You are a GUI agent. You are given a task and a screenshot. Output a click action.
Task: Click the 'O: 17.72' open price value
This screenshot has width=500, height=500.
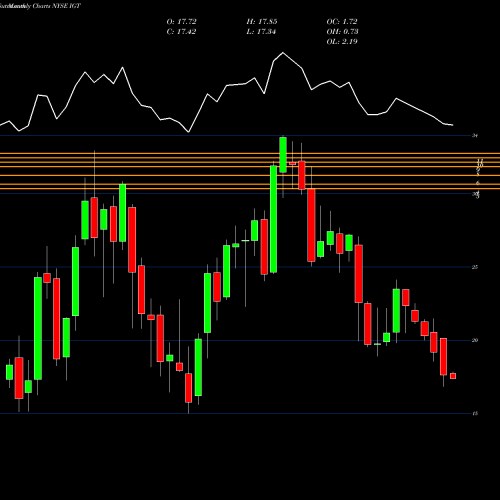[181, 22]
